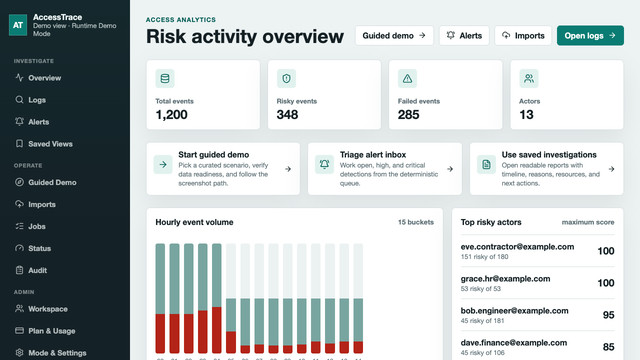Image resolution: width=640 pixels, height=360 pixels.
Task: Click the AT AccessTrace logo
Action: 18,25
